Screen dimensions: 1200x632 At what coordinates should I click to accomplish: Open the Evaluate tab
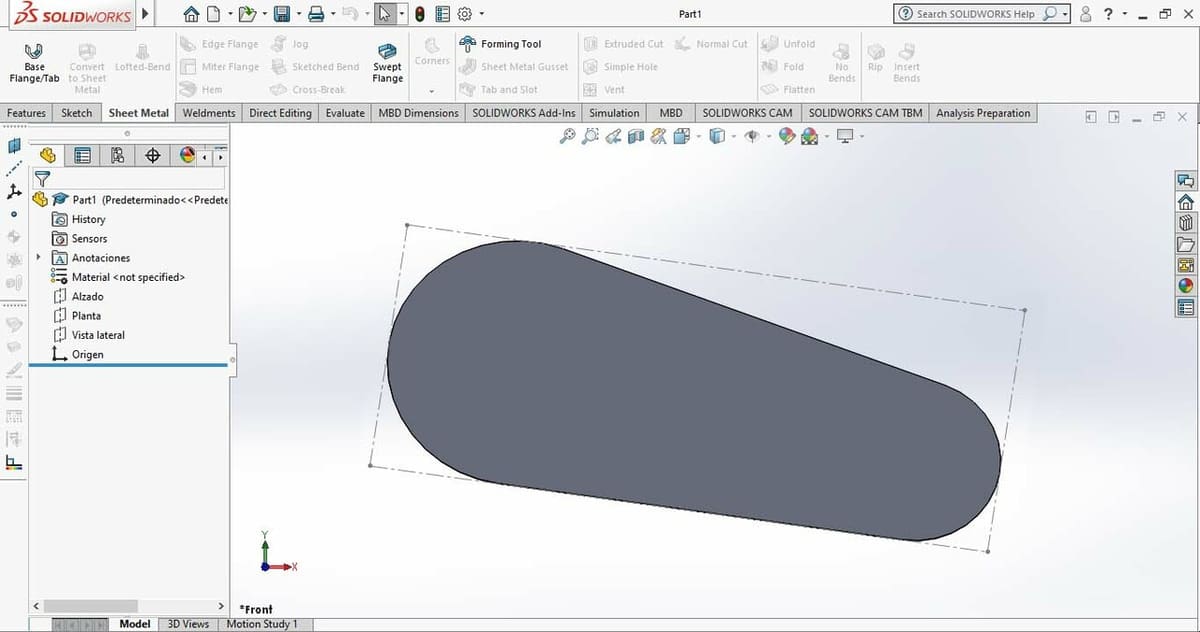345,113
